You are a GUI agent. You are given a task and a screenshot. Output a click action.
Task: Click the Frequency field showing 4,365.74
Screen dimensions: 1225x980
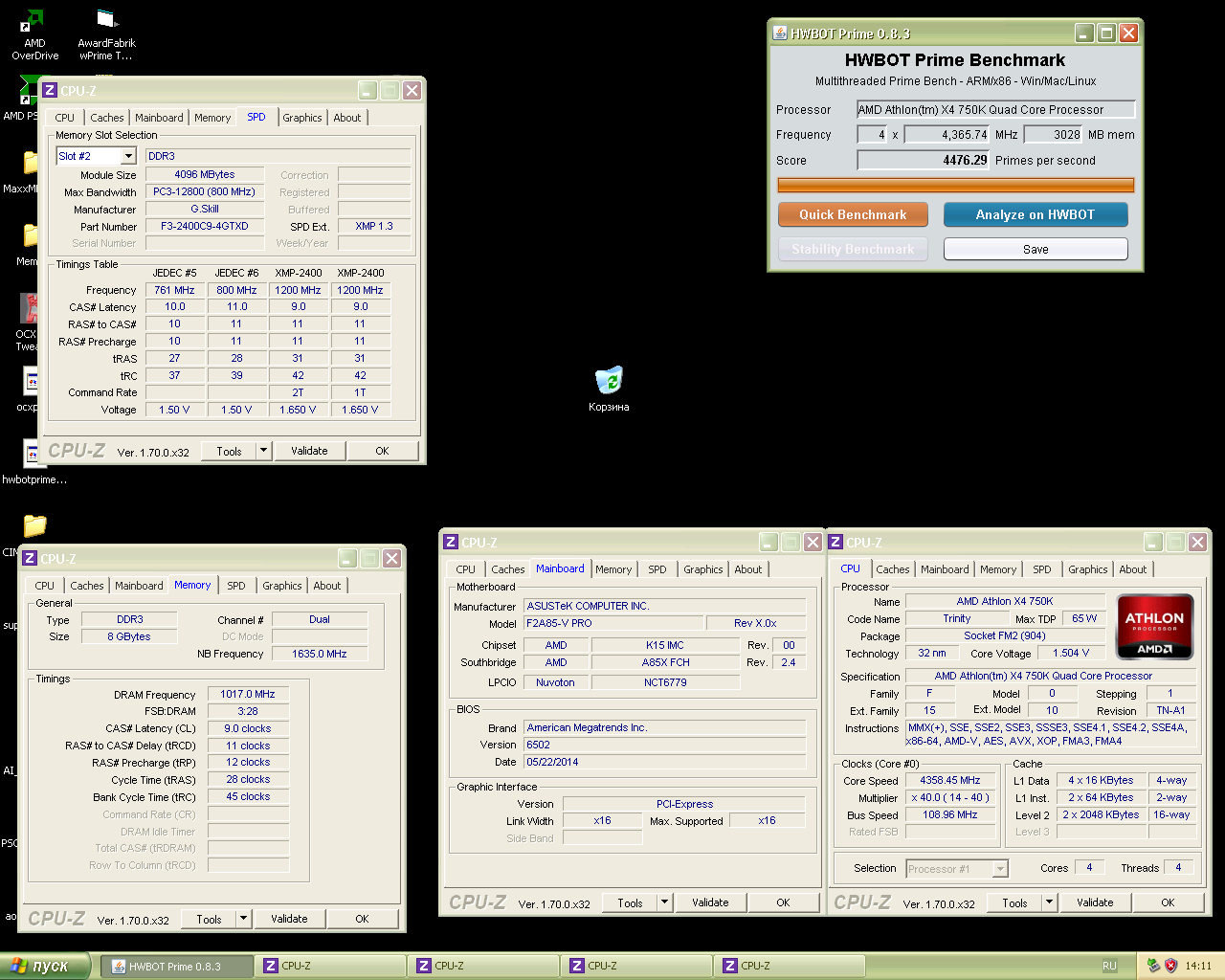pyautogui.click(x=947, y=135)
